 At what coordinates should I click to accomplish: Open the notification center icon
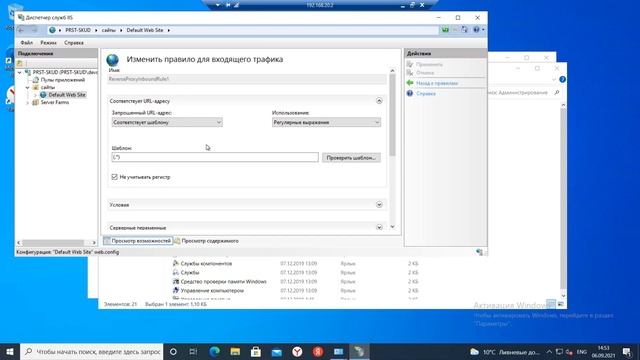627,351
